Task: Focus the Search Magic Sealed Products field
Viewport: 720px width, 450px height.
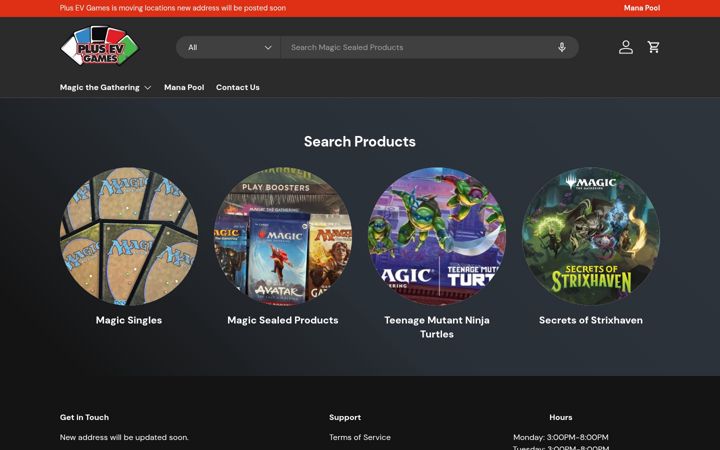Action: (416, 47)
